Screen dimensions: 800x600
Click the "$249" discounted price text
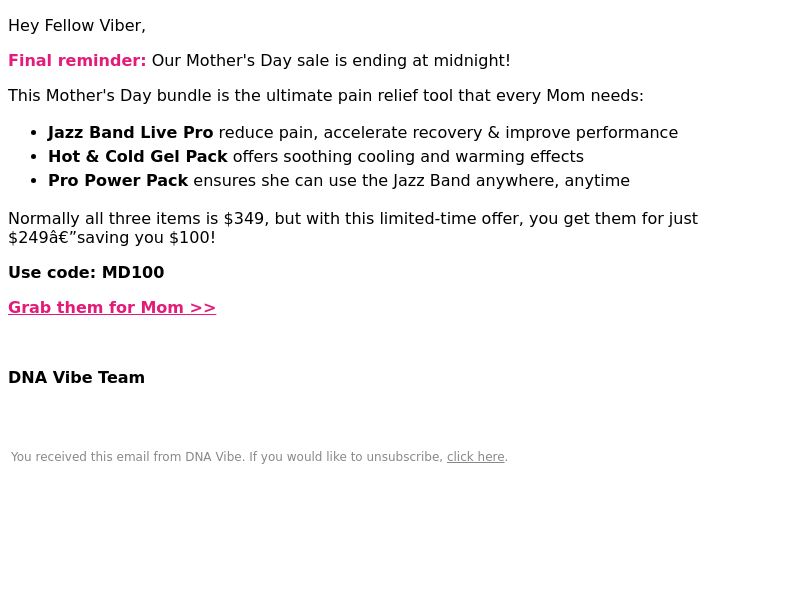click(x=29, y=237)
